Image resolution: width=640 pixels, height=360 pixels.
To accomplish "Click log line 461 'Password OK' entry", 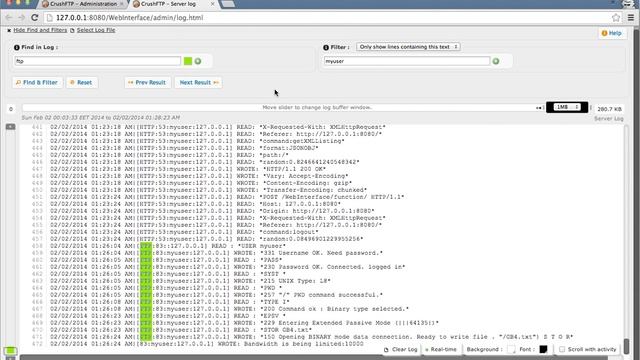I will 227,267.
